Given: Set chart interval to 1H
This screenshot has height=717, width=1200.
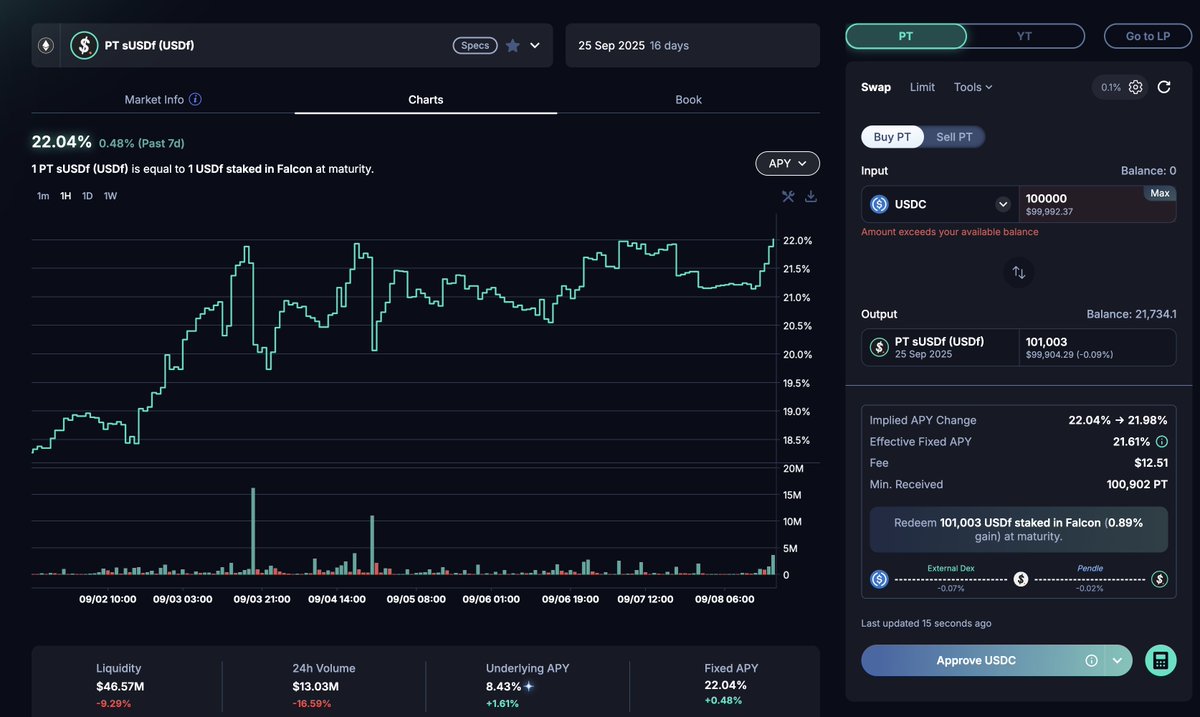Looking at the screenshot, I should [66, 196].
